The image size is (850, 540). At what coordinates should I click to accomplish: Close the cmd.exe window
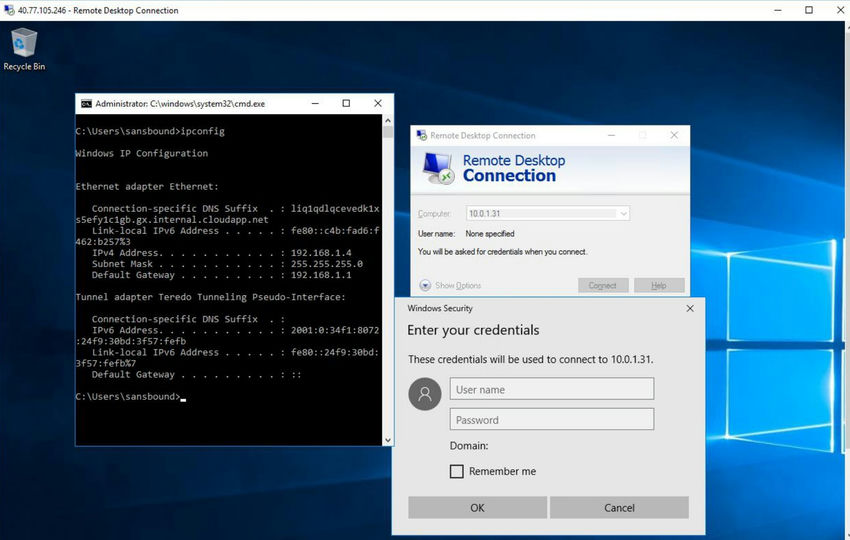pyautogui.click(x=378, y=103)
